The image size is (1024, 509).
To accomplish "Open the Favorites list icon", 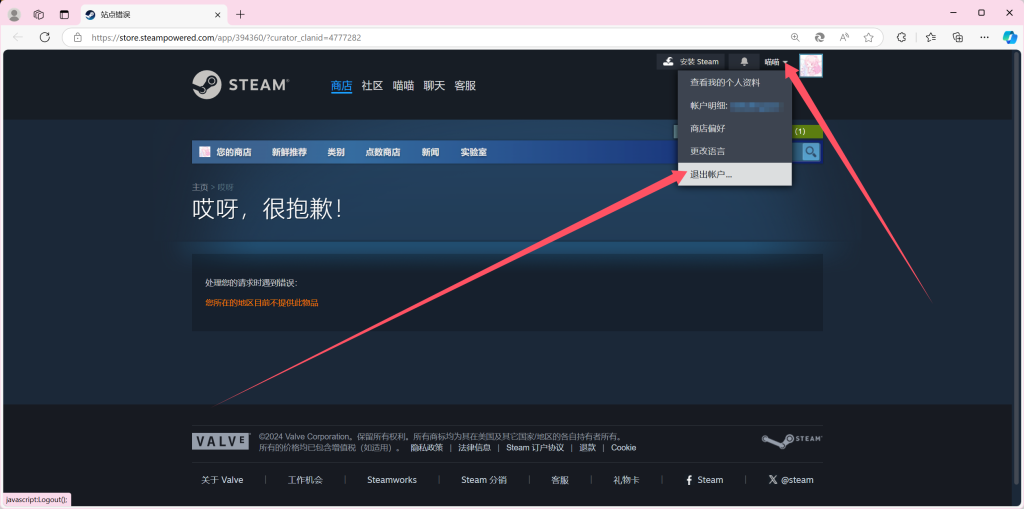I will tap(931, 37).
